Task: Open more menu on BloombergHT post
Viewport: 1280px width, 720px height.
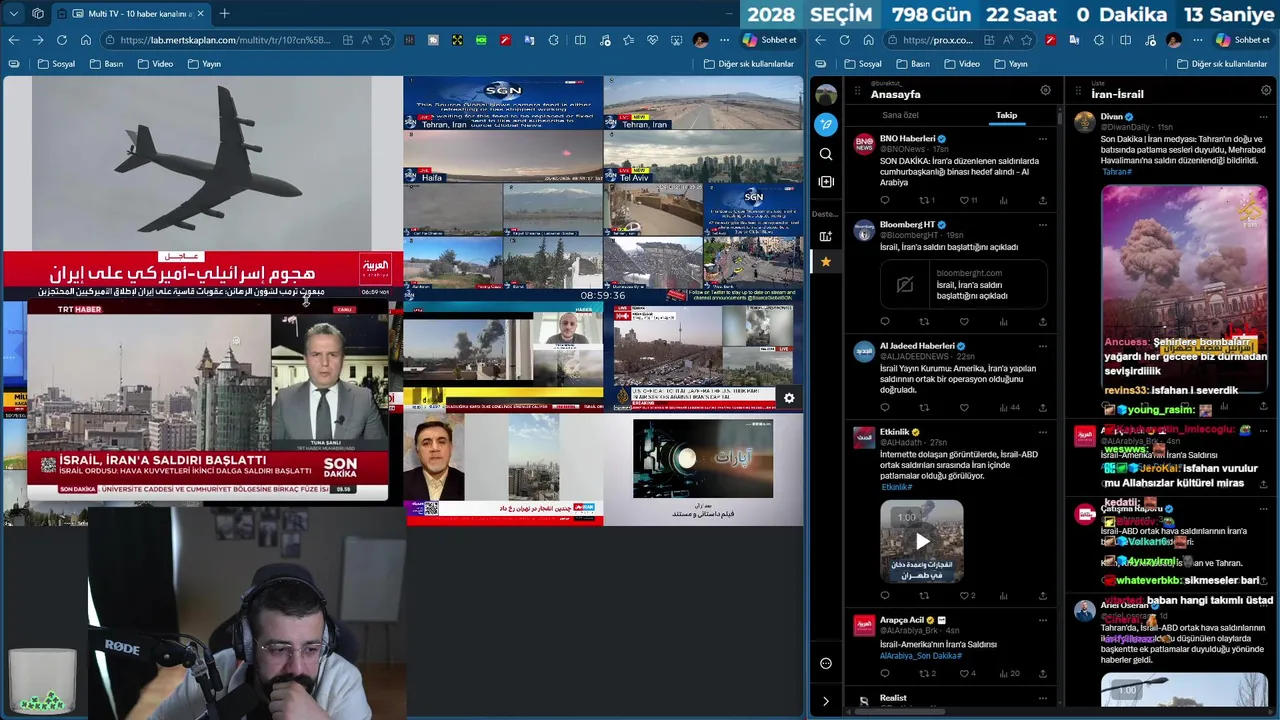Action: tap(1042, 224)
